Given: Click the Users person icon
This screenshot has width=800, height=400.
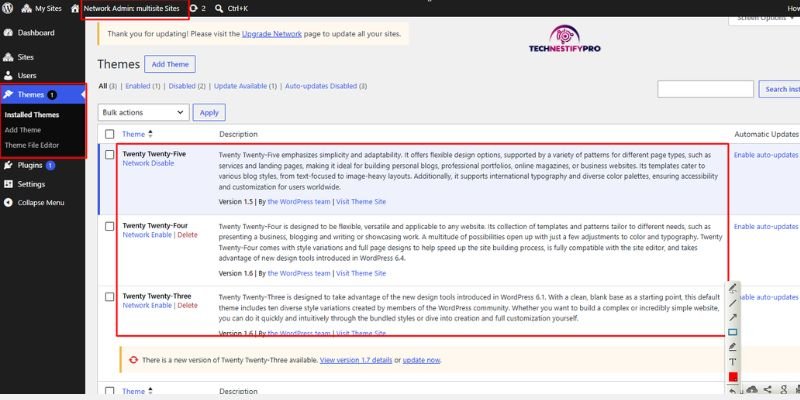Looking at the screenshot, I should (8, 76).
